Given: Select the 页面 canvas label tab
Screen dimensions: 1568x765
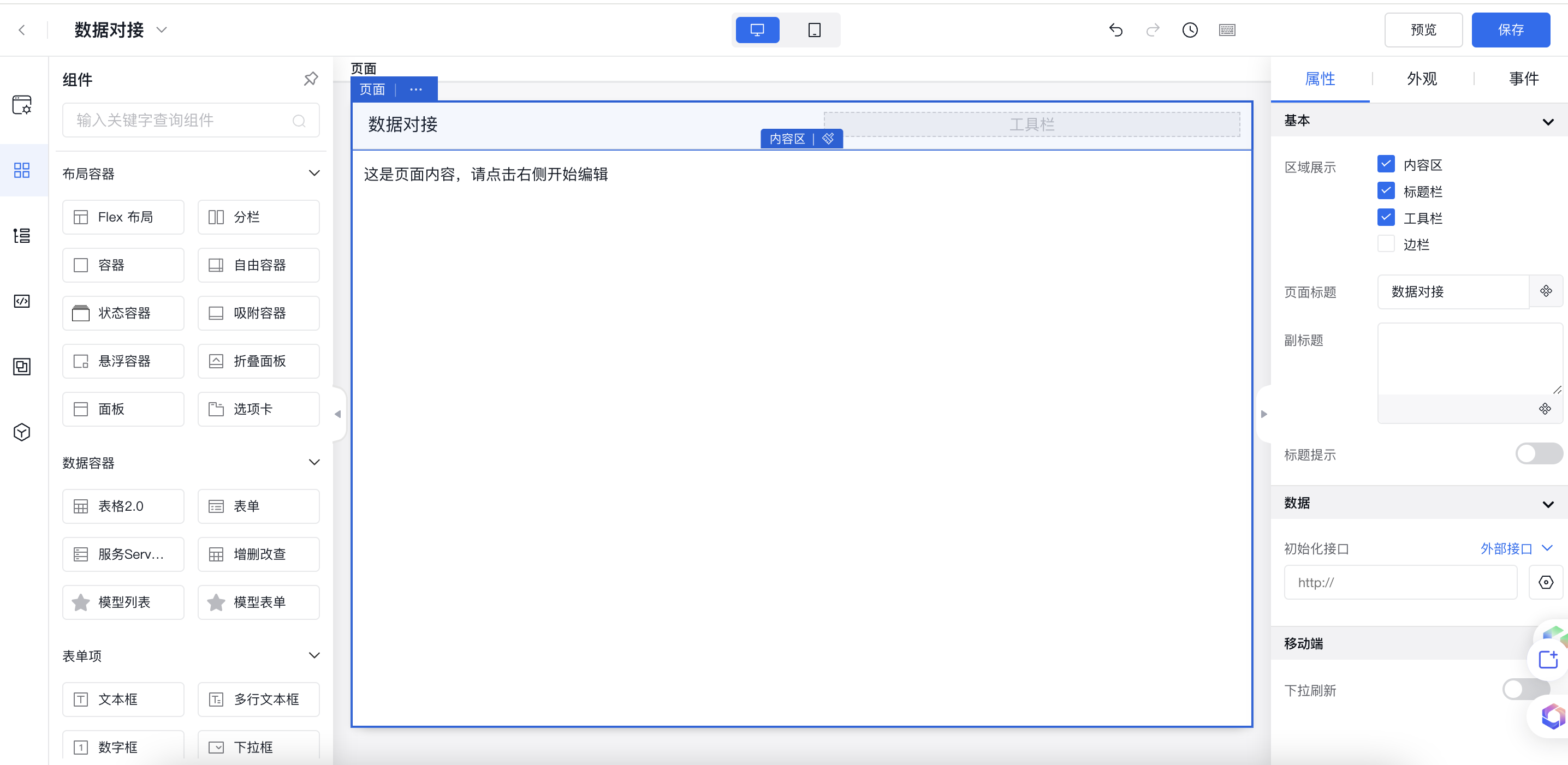Looking at the screenshot, I should [372, 89].
